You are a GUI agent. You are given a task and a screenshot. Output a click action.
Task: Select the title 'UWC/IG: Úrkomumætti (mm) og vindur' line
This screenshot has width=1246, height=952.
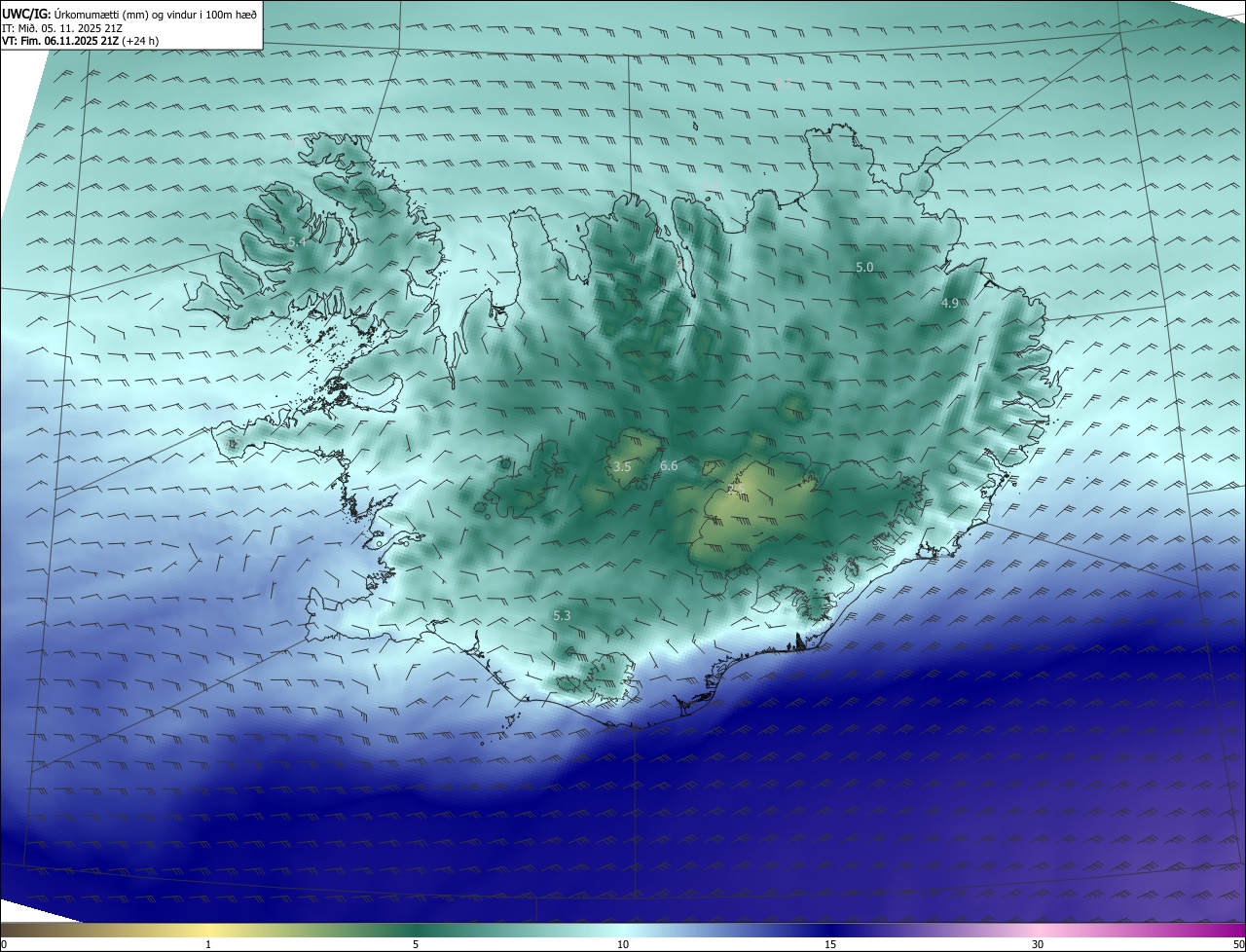[129, 14]
